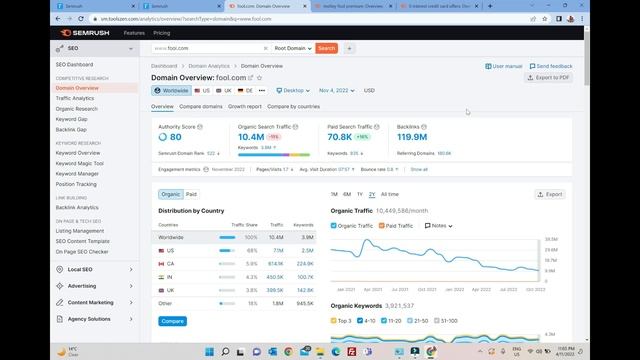640x360 pixels.
Task: Toggle 21-50 keywords checkbox
Action: (410, 321)
